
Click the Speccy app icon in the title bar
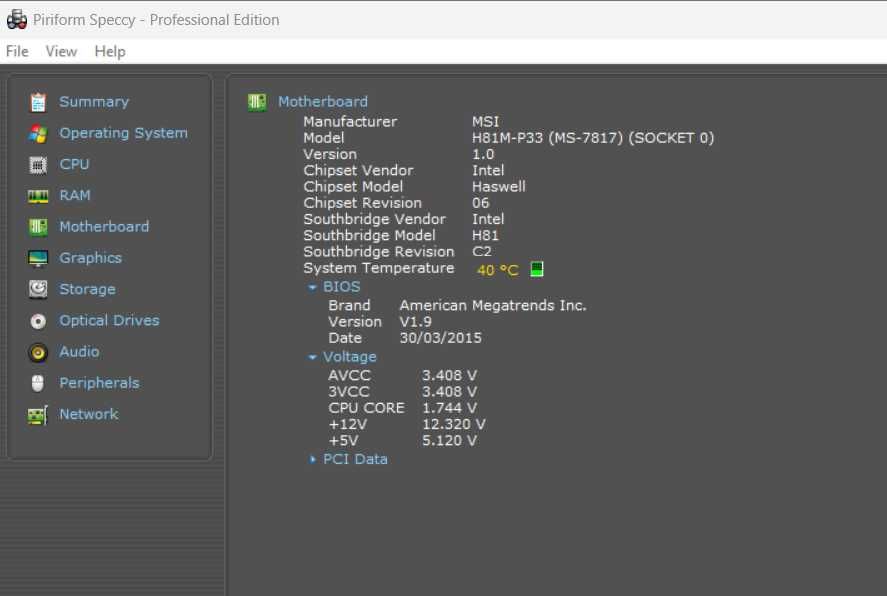tap(16, 20)
